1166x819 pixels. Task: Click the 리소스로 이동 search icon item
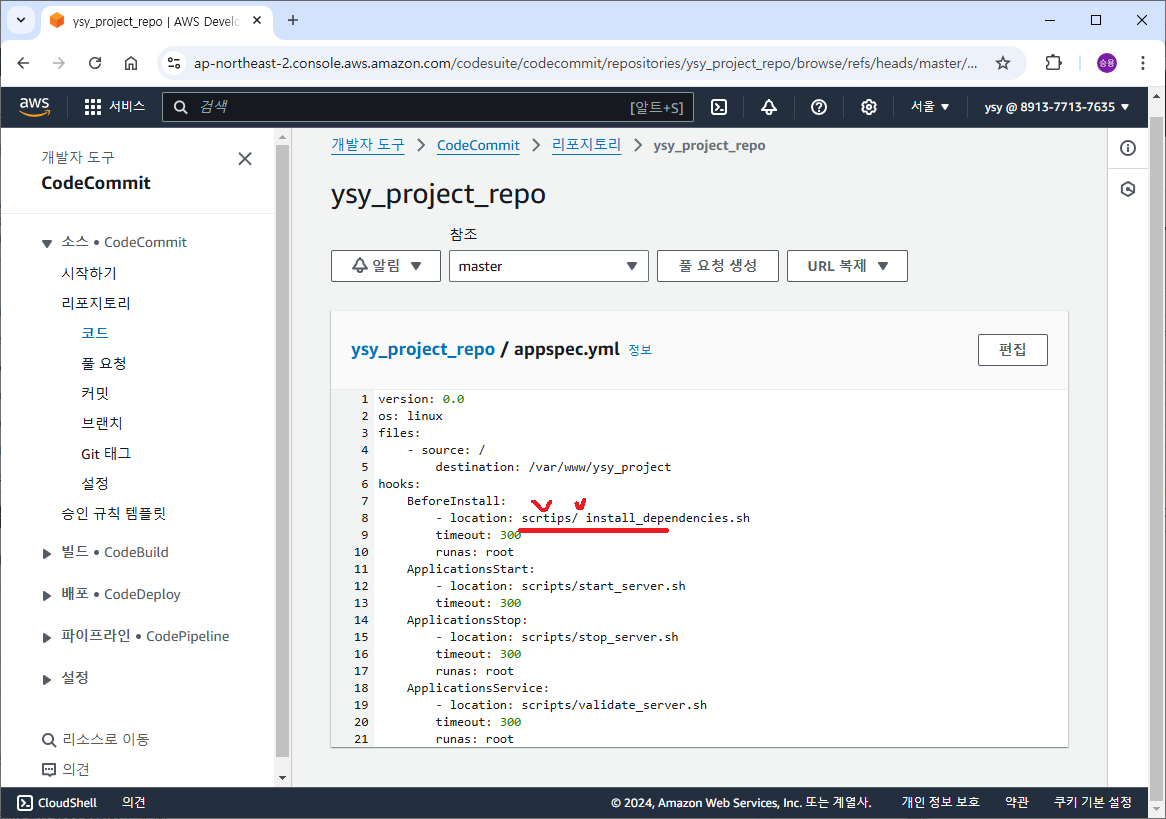point(95,739)
